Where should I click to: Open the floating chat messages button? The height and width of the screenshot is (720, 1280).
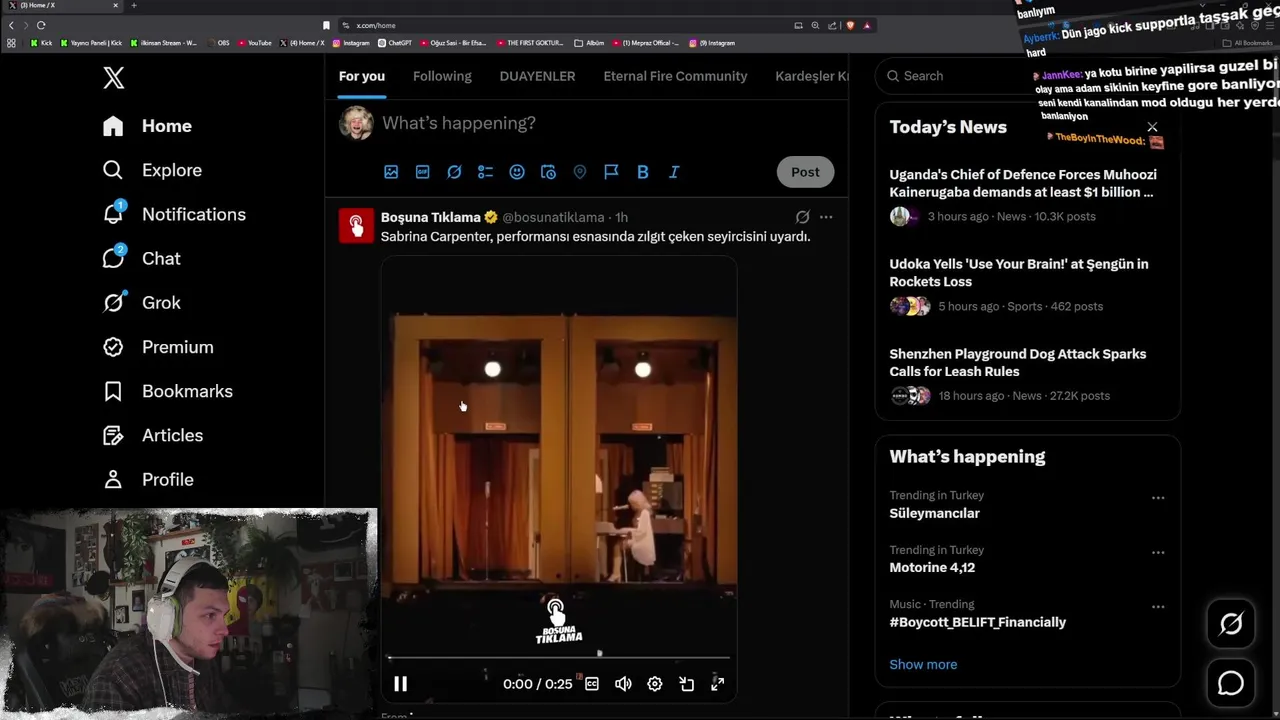[1231, 683]
